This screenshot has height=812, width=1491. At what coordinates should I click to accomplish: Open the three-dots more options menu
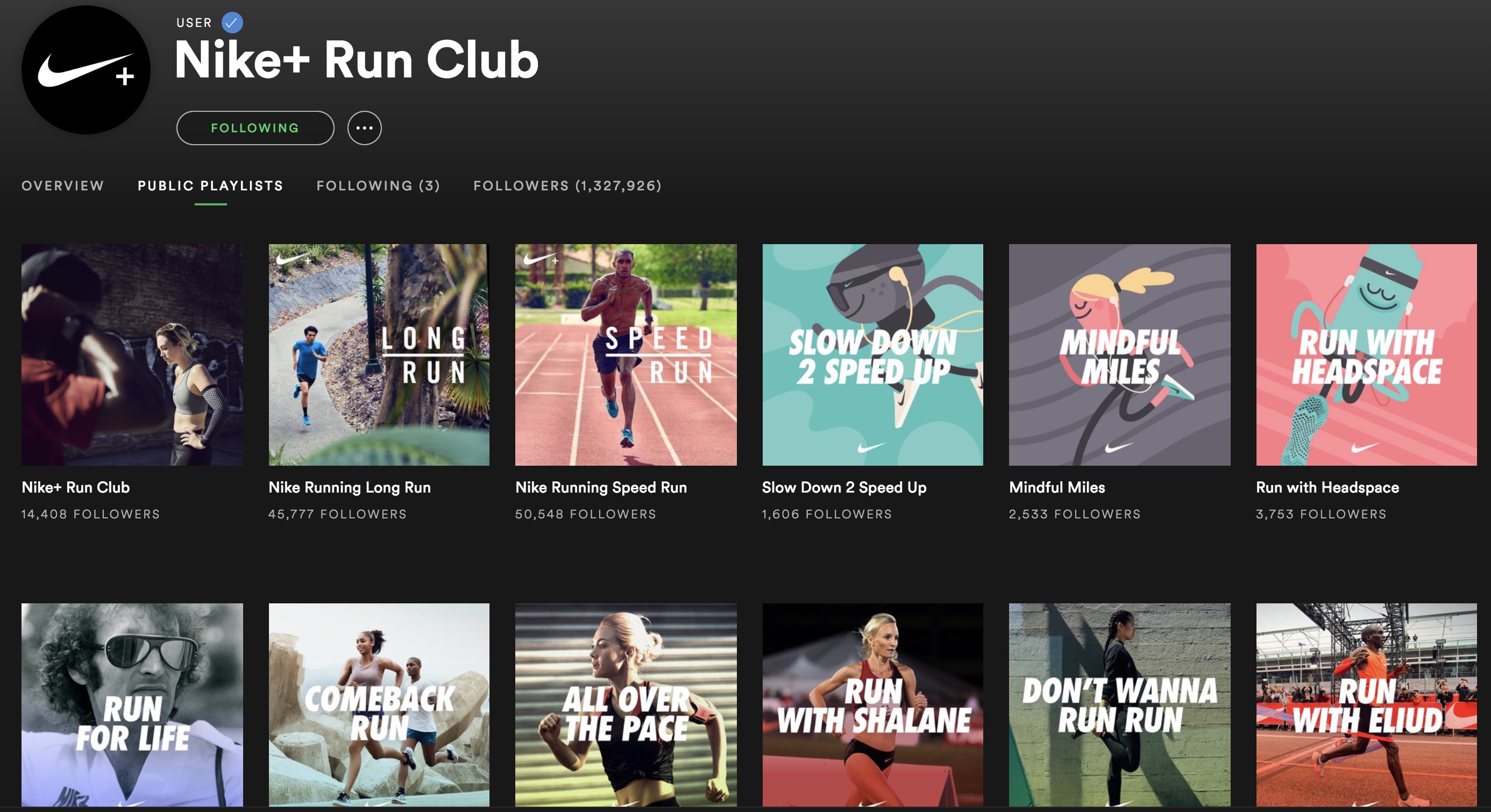[x=364, y=128]
